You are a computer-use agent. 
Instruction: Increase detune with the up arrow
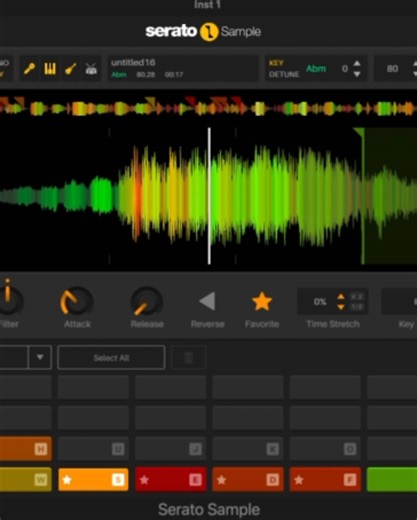point(357,63)
